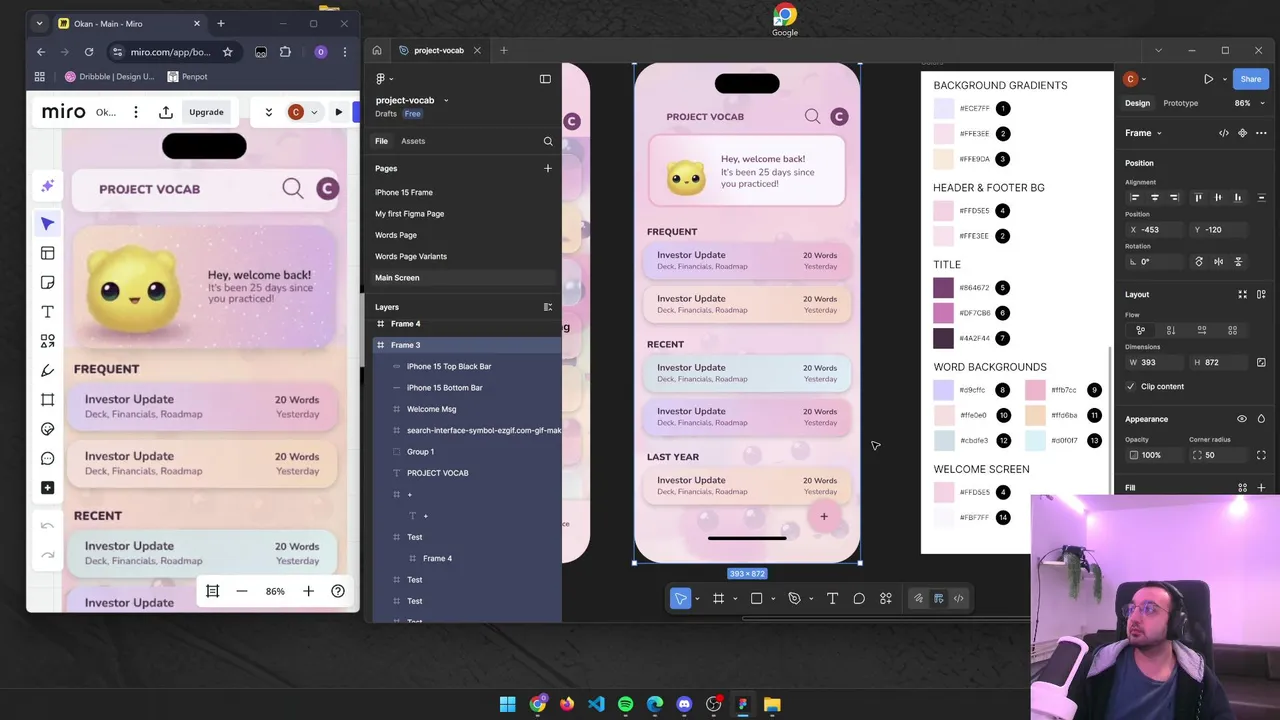
Task: Collapse all Figma layers toggle
Action: click(x=547, y=307)
